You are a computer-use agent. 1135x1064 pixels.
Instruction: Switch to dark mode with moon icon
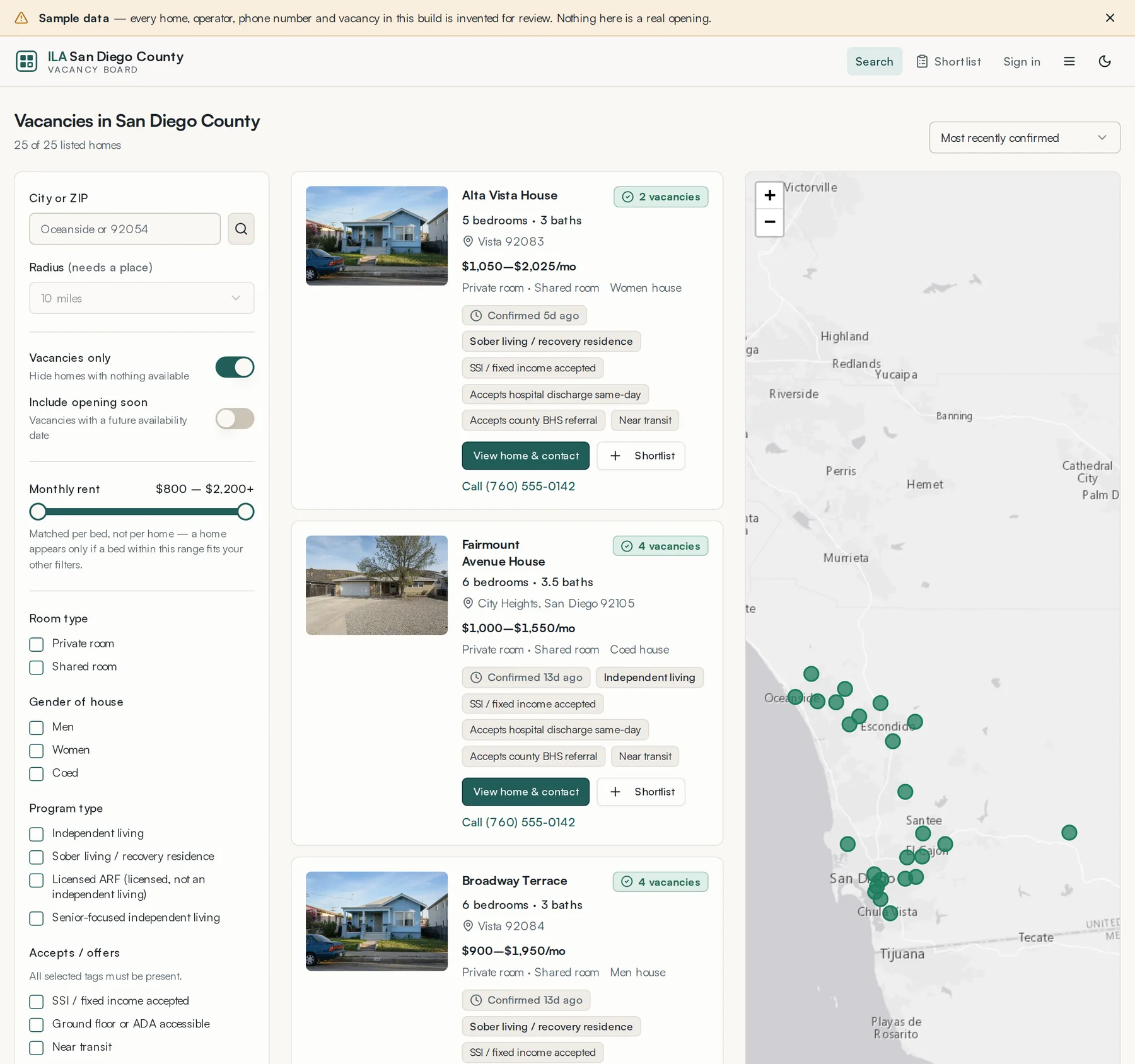pyautogui.click(x=1105, y=61)
